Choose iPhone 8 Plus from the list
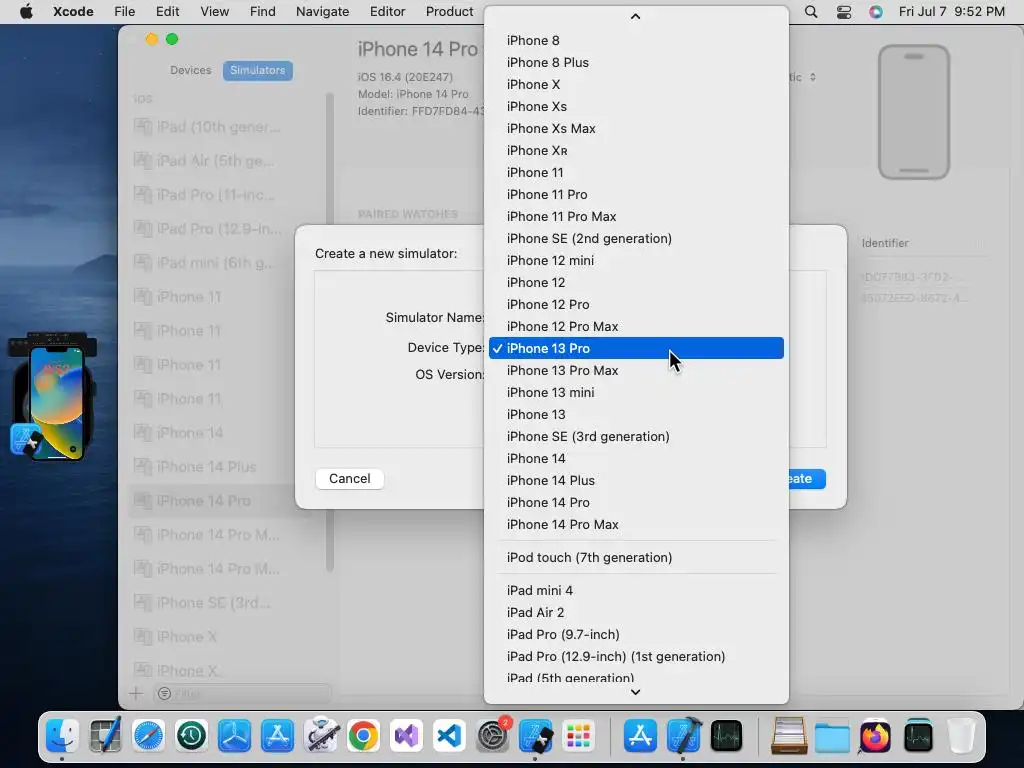Image resolution: width=1024 pixels, height=768 pixels. click(x=636, y=63)
